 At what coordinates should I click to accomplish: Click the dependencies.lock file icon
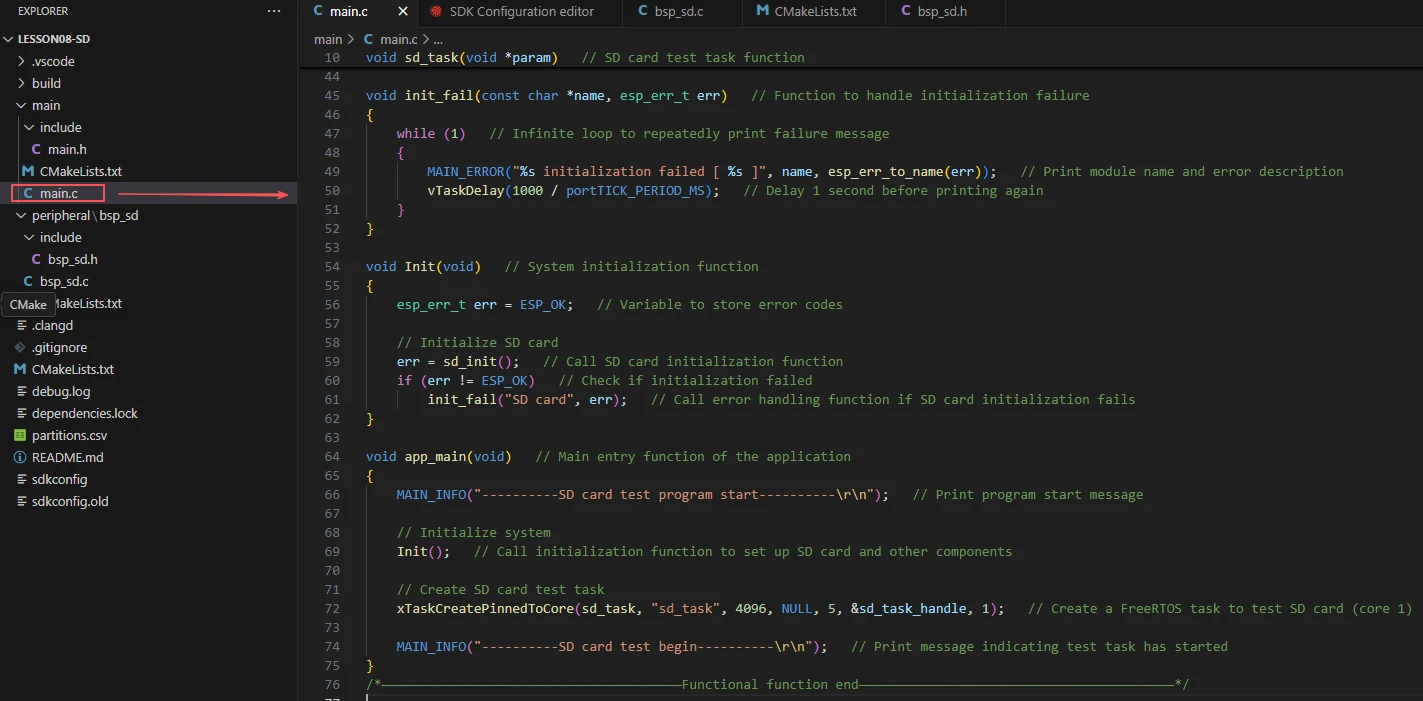coord(20,414)
